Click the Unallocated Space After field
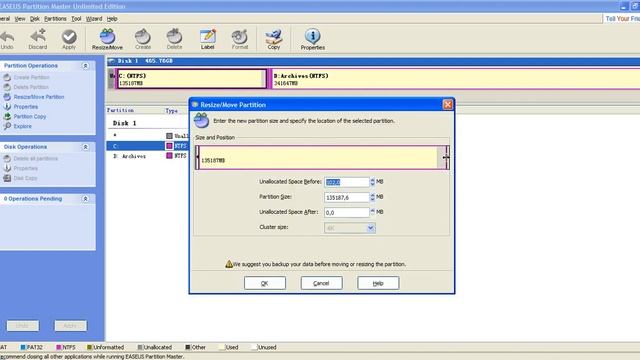This screenshot has width=640, height=360. (347, 212)
